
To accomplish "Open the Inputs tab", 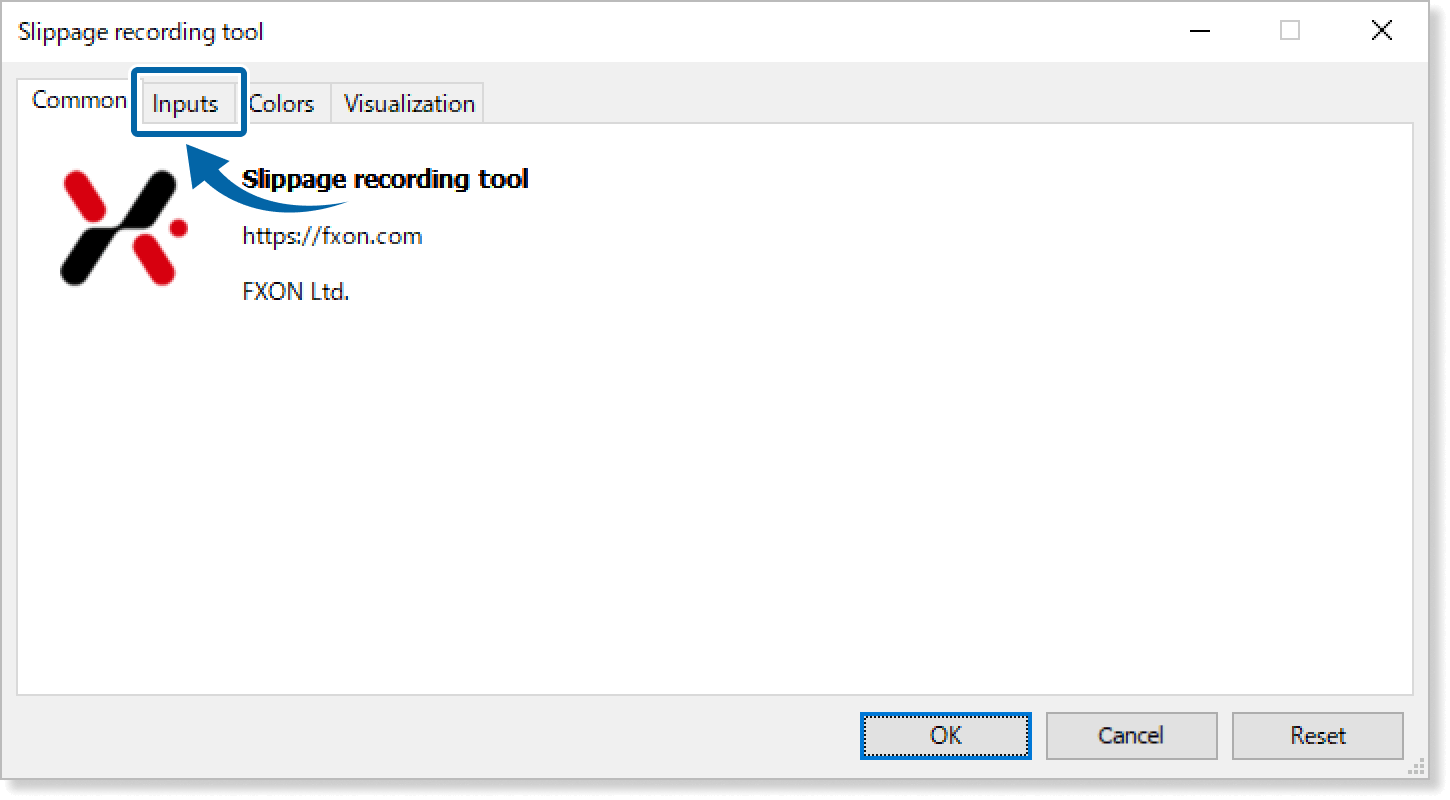I will [186, 104].
